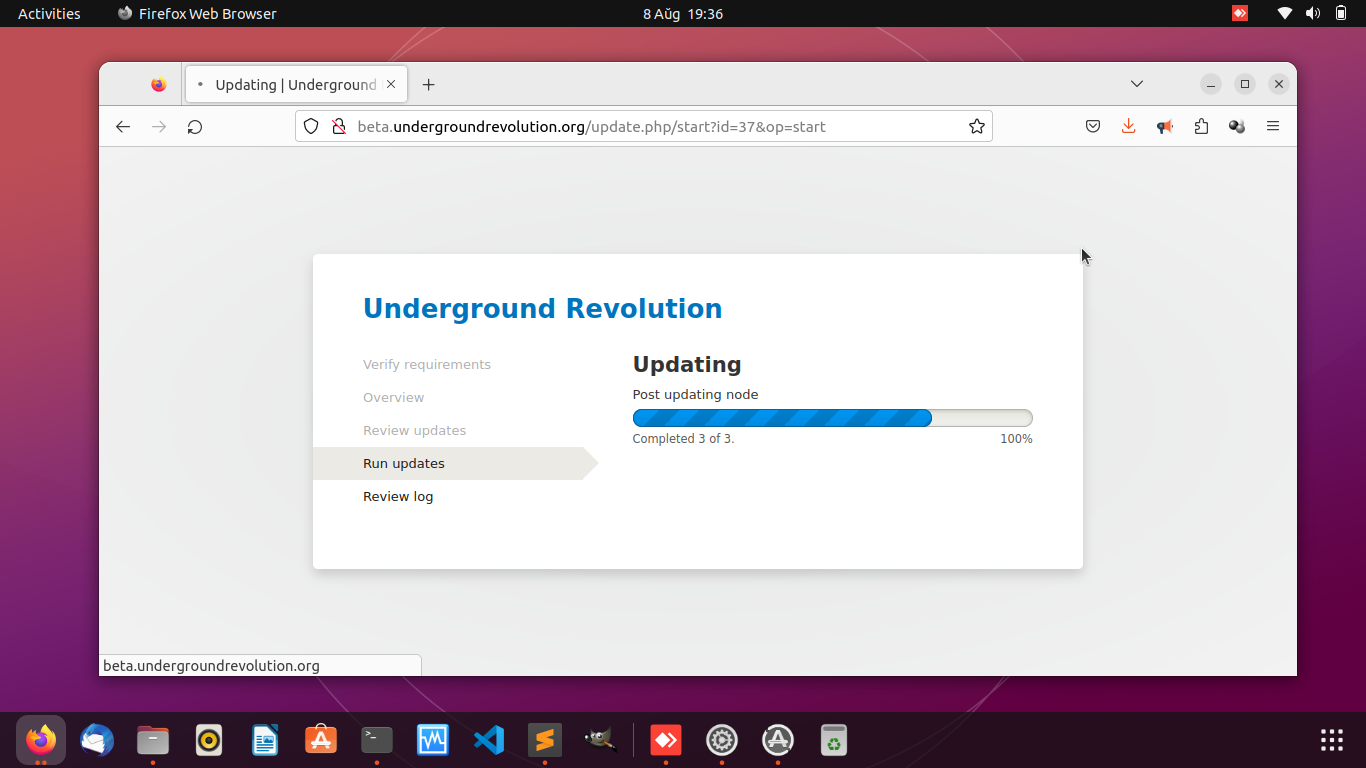The width and height of the screenshot is (1366, 768).
Task: Reload the current page
Action: click(195, 127)
